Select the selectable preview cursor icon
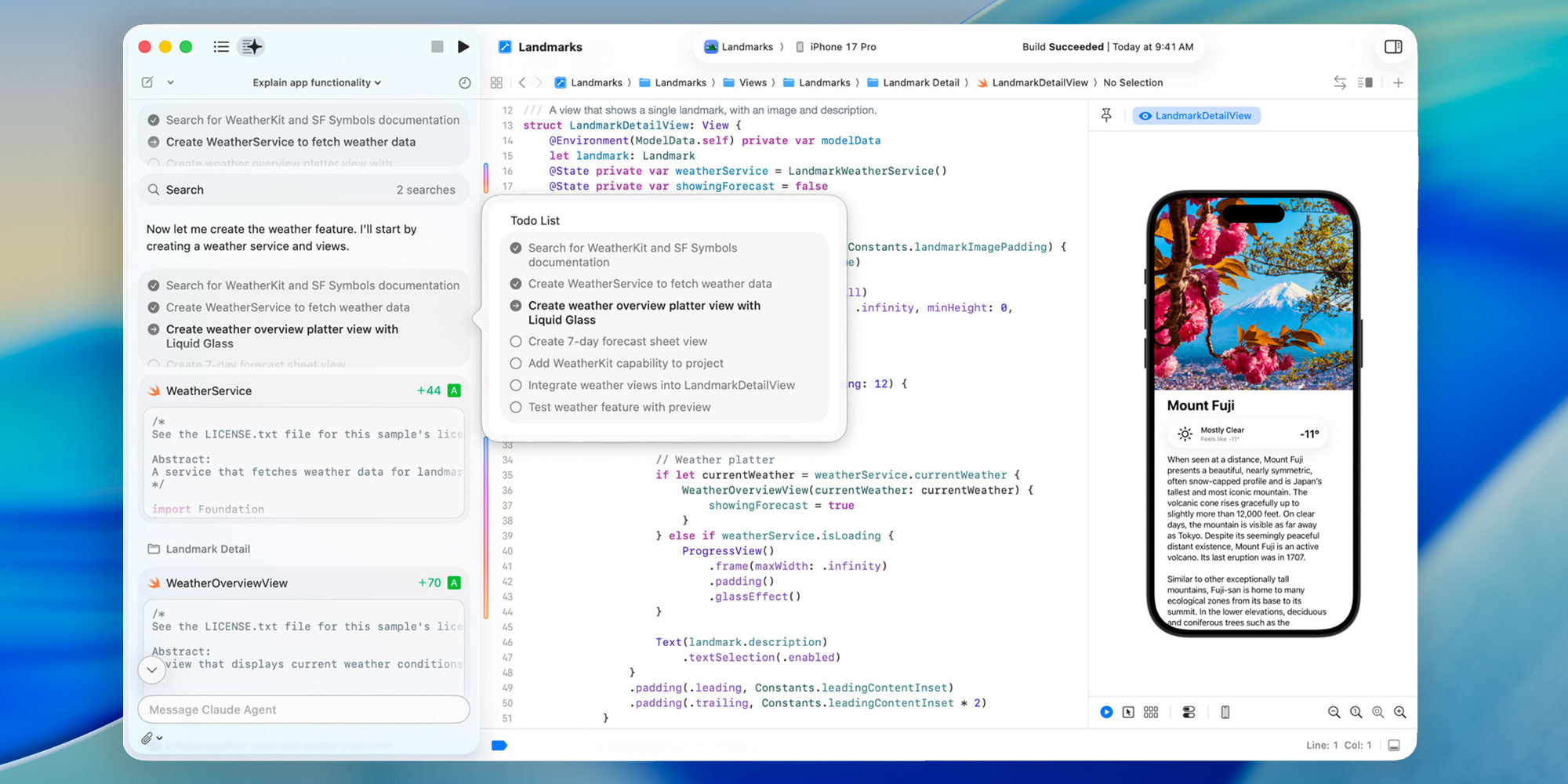Image resolution: width=1568 pixels, height=784 pixels. pos(1127,712)
